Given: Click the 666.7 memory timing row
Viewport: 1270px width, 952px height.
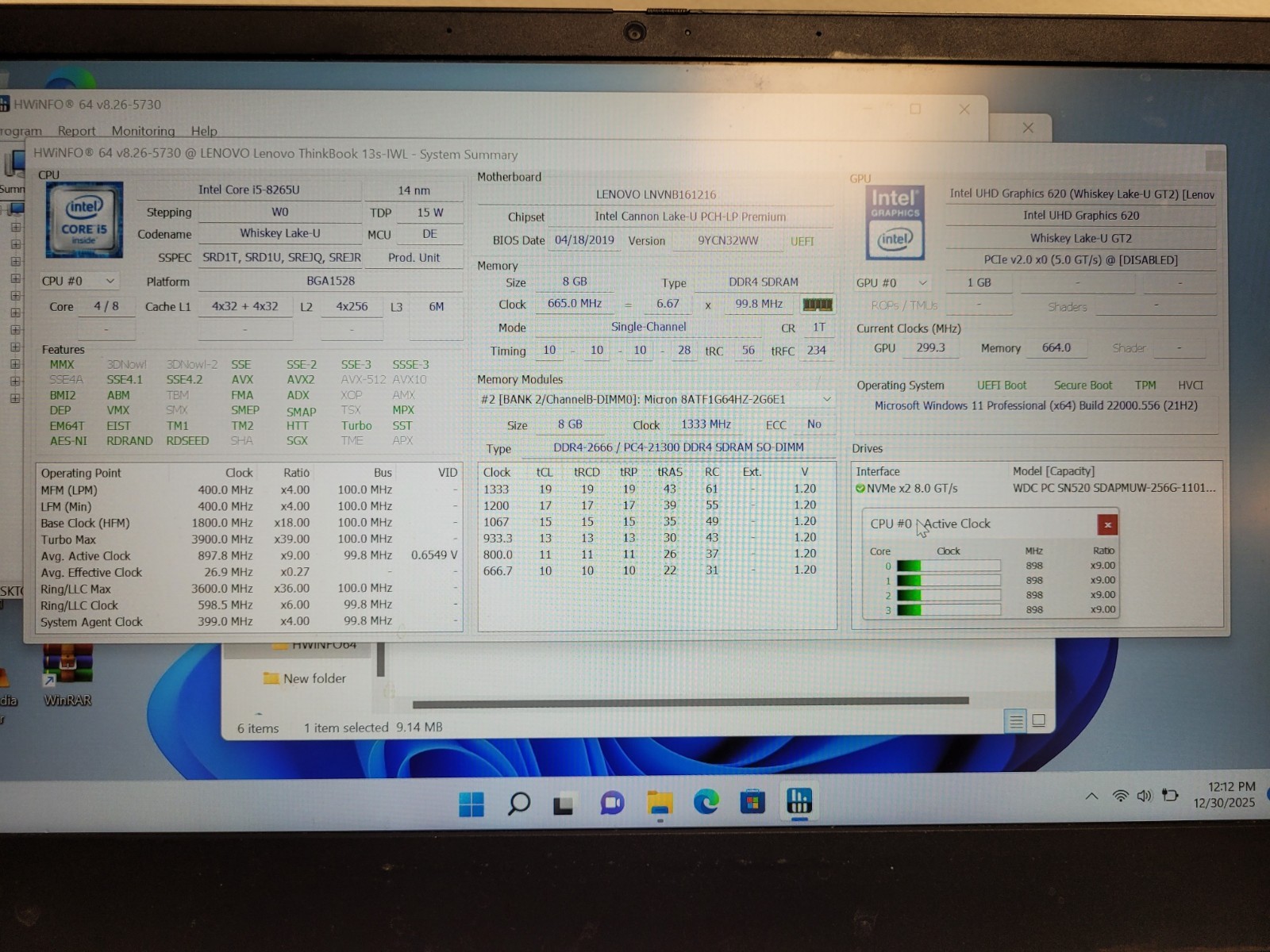Looking at the screenshot, I should [x=657, y=570].
